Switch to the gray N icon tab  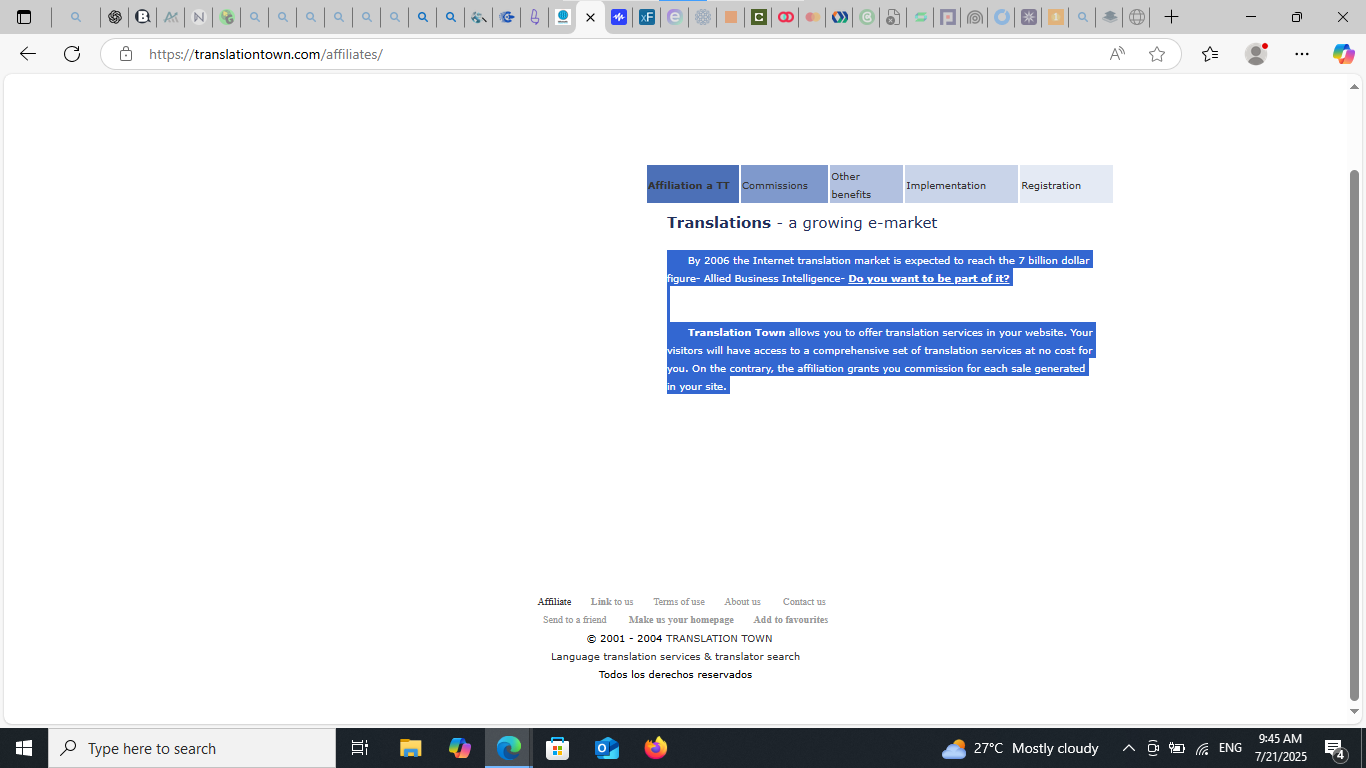pos(199,17)
